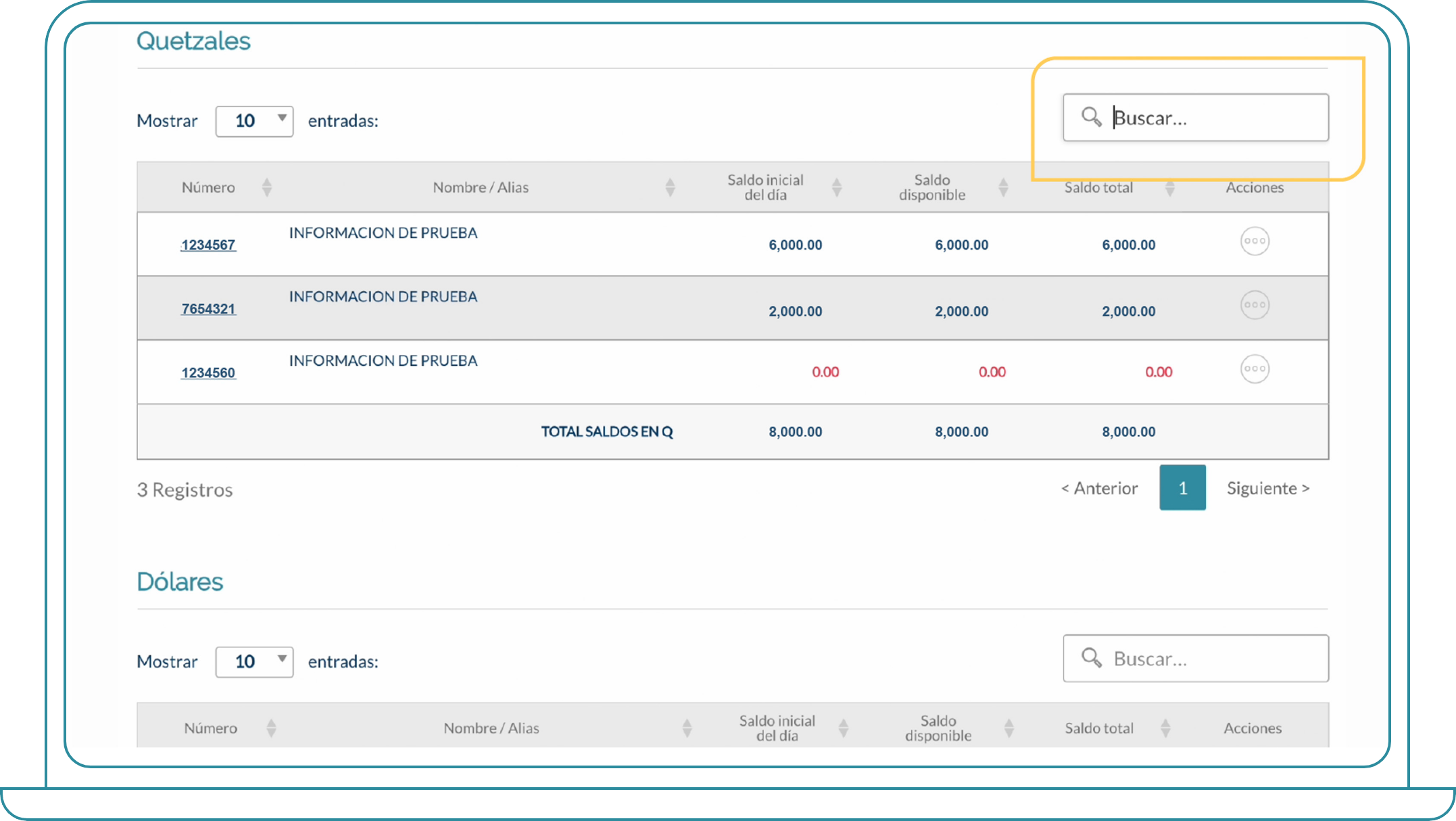Open account number 1234567 link
Viewport: 1456px width, 821px height.
[x=208, y=245]
